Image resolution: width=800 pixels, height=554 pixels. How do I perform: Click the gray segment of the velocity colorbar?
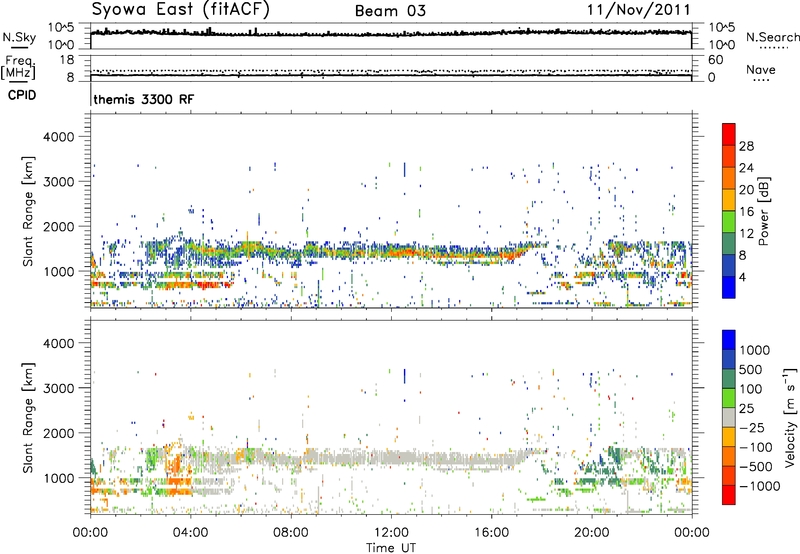coord(729,418)
